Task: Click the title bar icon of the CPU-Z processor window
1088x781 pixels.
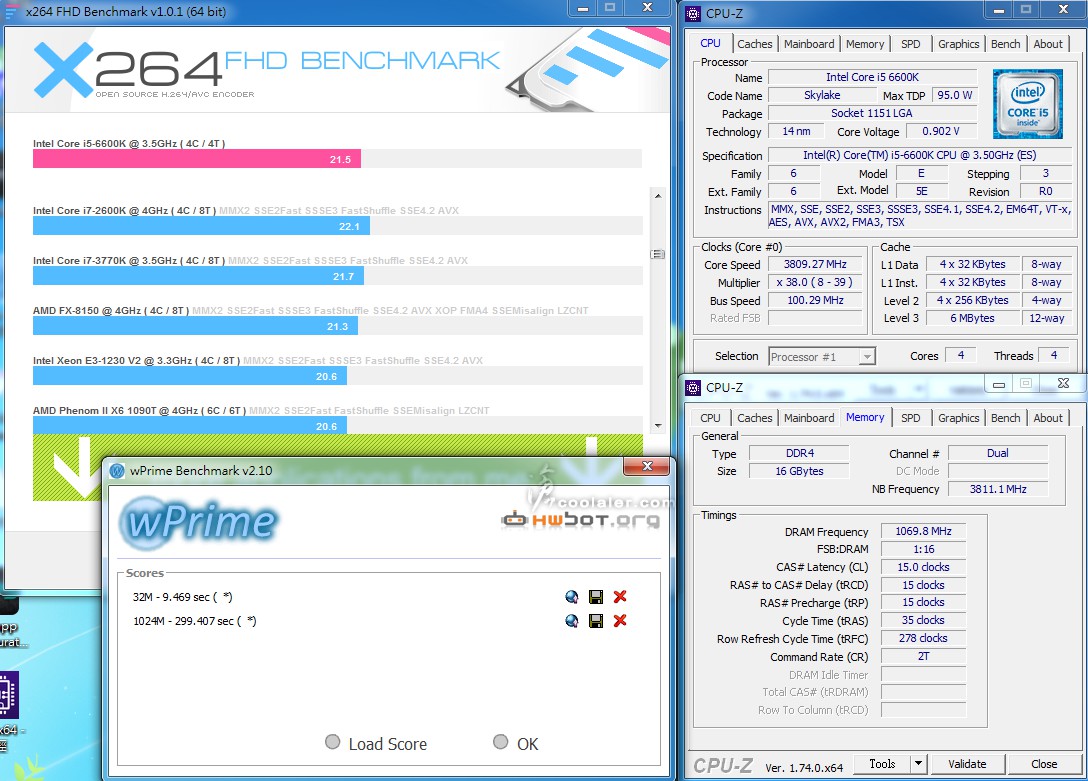Action: (693, 13)
